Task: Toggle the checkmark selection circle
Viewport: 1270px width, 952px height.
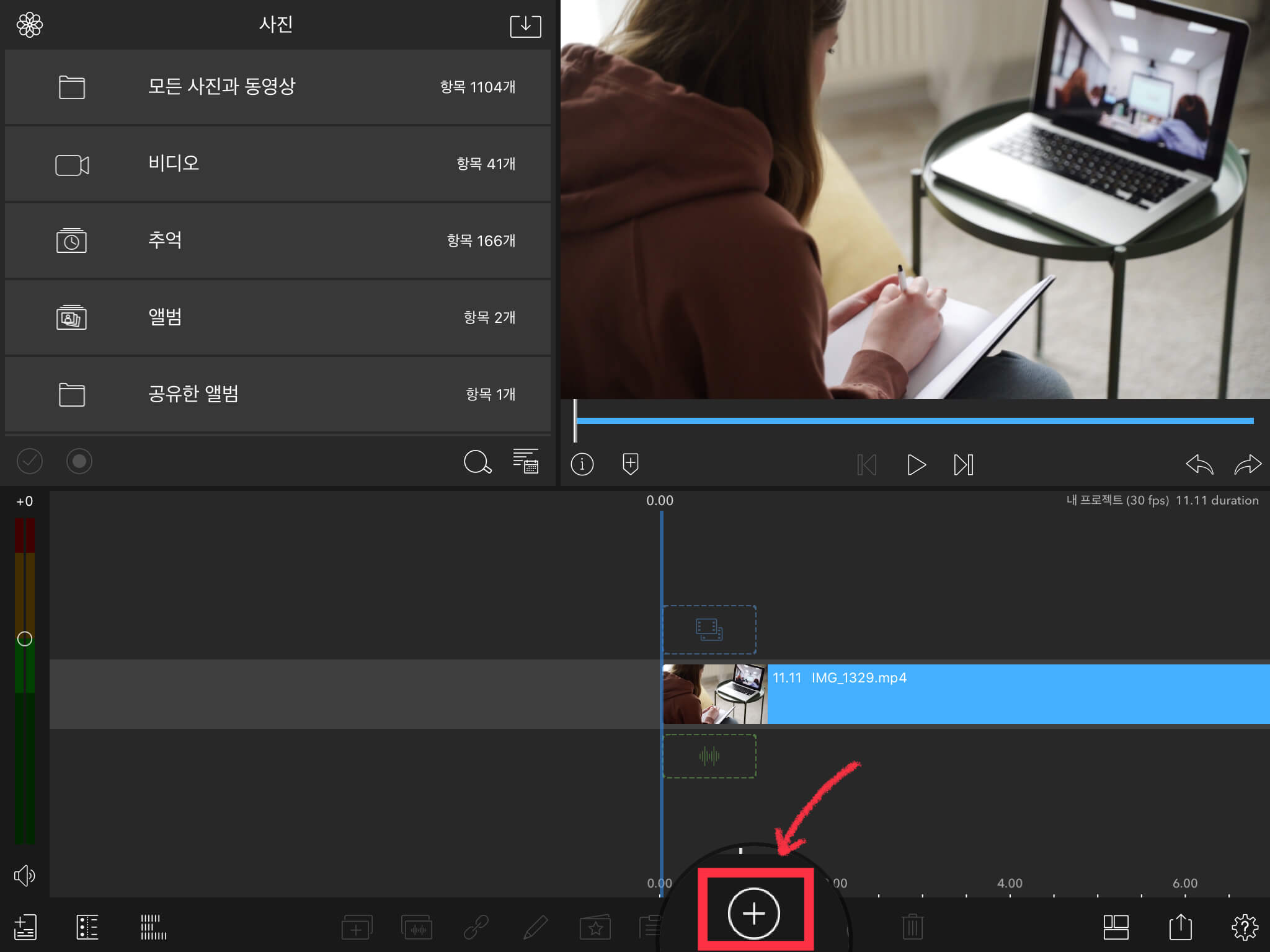Action: [29, 461]
